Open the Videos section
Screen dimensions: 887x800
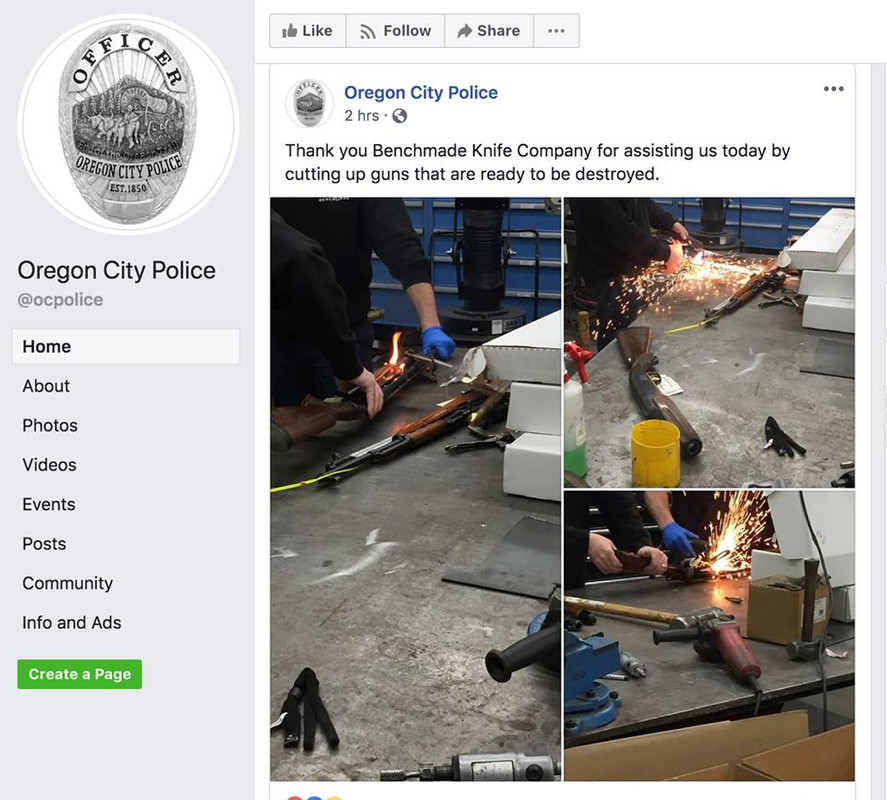coord(49,465)
